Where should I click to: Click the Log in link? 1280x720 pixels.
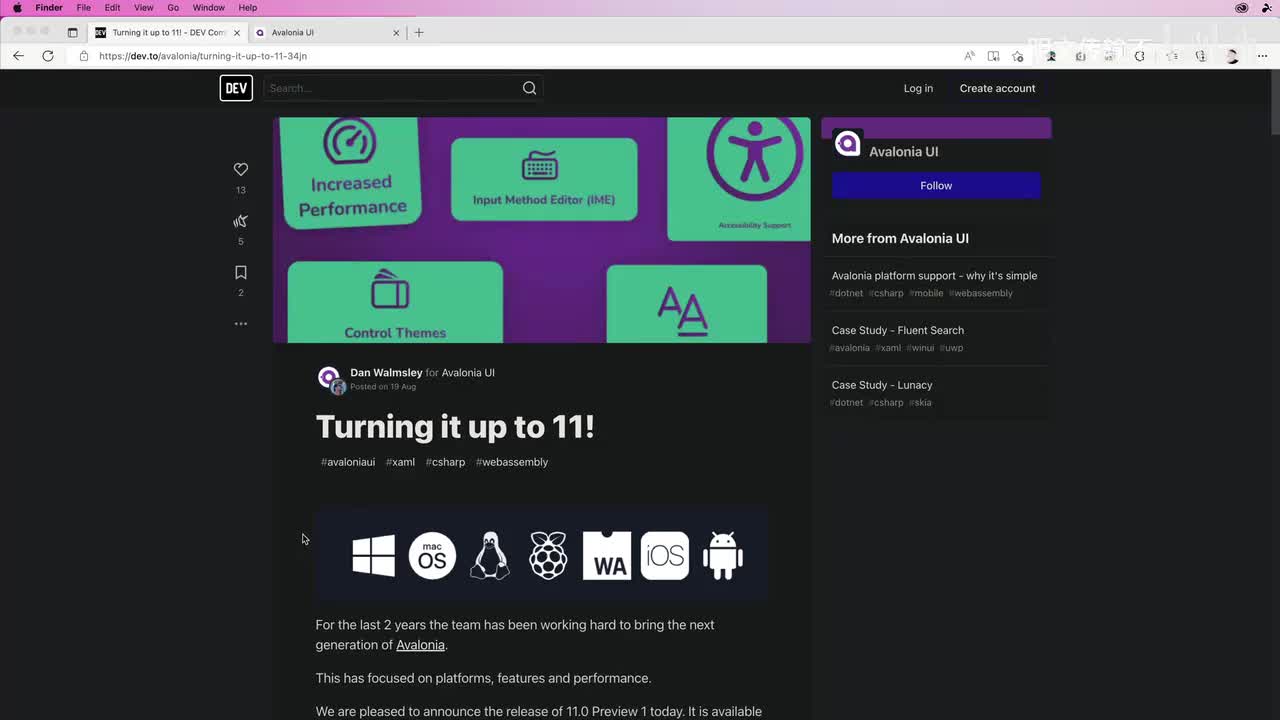click(x=918, y=88)
